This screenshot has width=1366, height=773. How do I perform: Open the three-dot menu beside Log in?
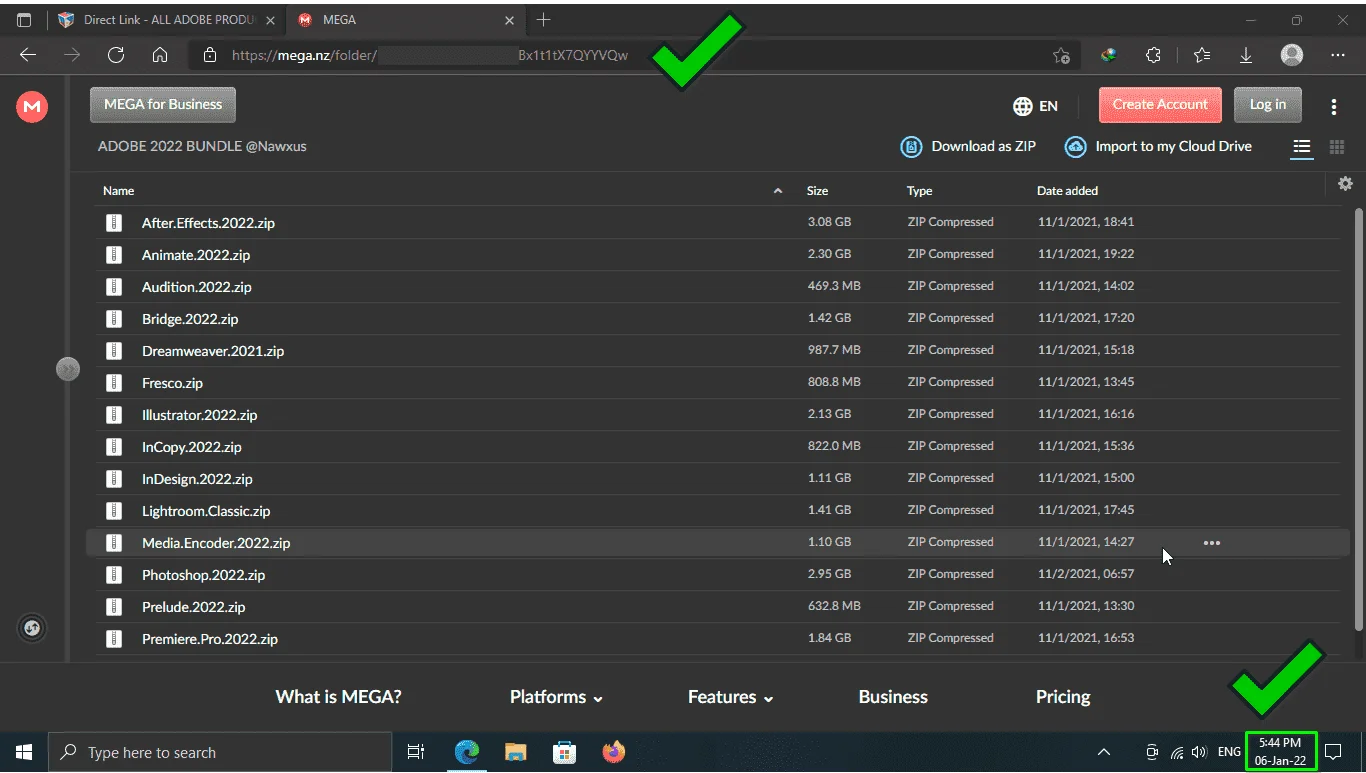point(1334,106)
